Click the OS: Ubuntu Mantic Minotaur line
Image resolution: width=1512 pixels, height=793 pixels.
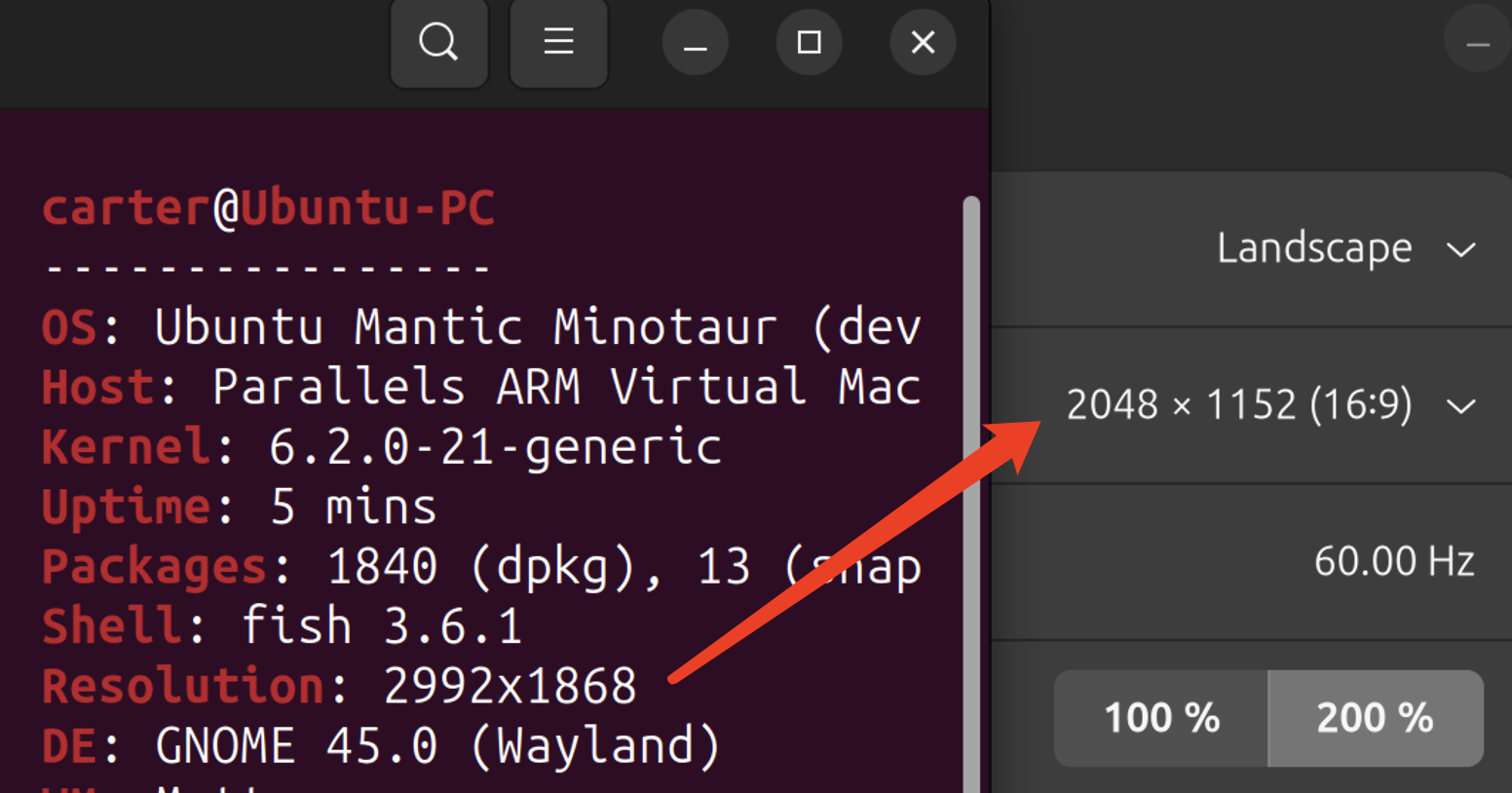(390, 327)
